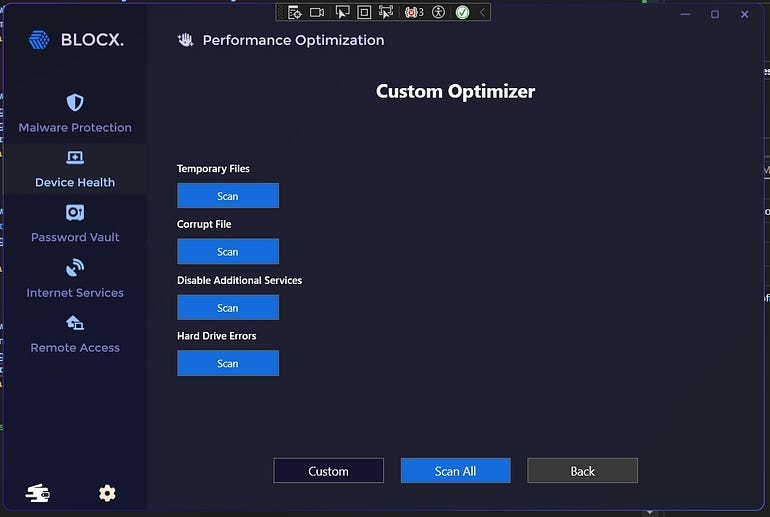Click the Password Vault safe icon
The height and width of the screenshot is (517, 770).
[x=75, y=213]
